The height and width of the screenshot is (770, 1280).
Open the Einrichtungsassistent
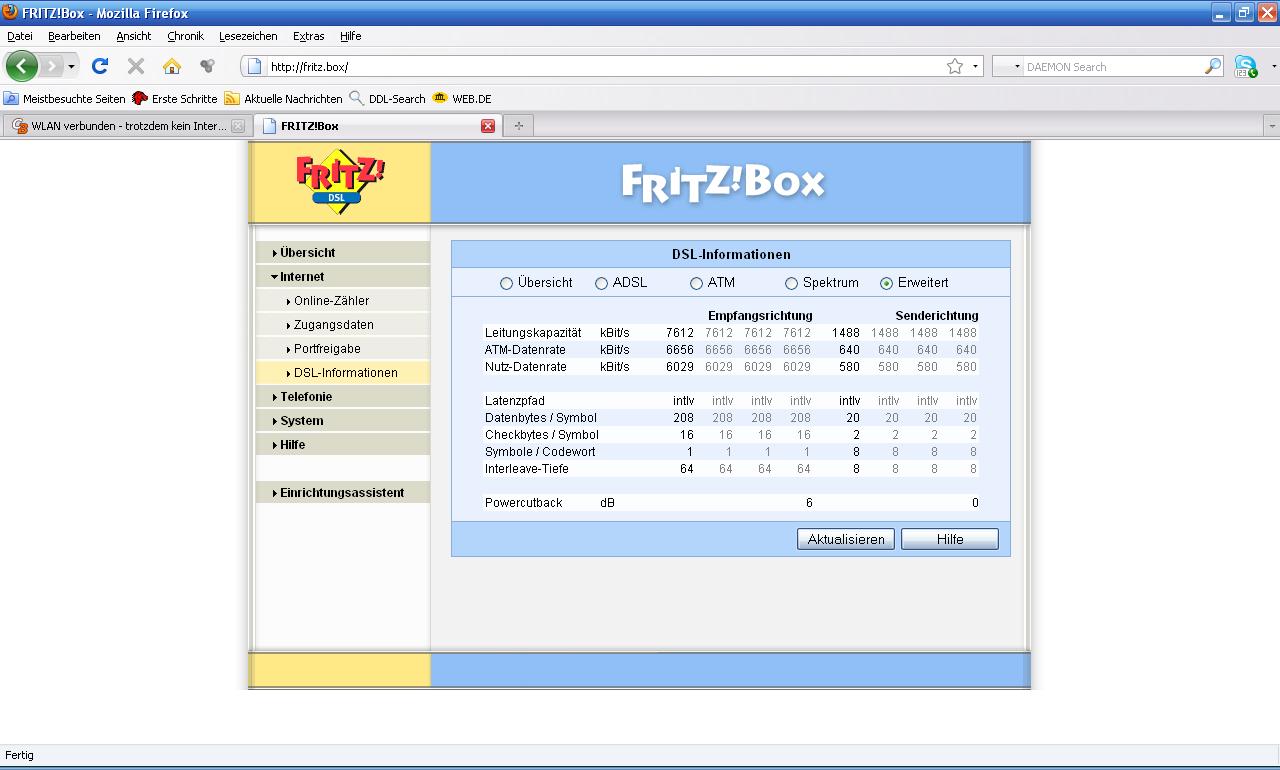[x=343, y=493]
